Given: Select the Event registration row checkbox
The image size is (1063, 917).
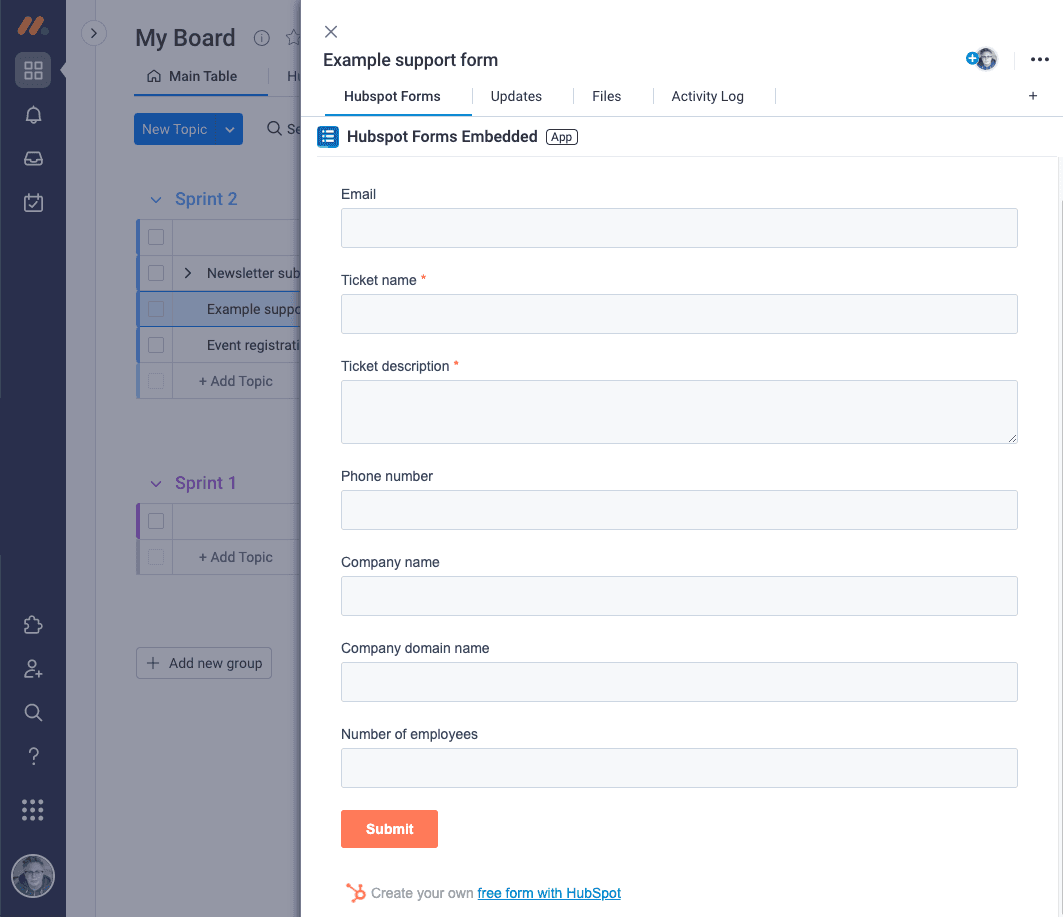Looking at the screenshot, I should pyautogui.click(x=155, y=344).
